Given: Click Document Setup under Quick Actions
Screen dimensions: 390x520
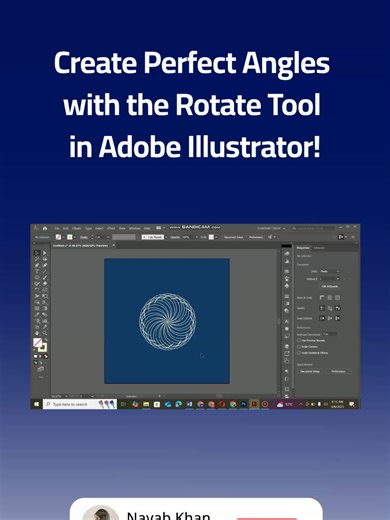Looking at the screenshot, I should pos(310,371).
